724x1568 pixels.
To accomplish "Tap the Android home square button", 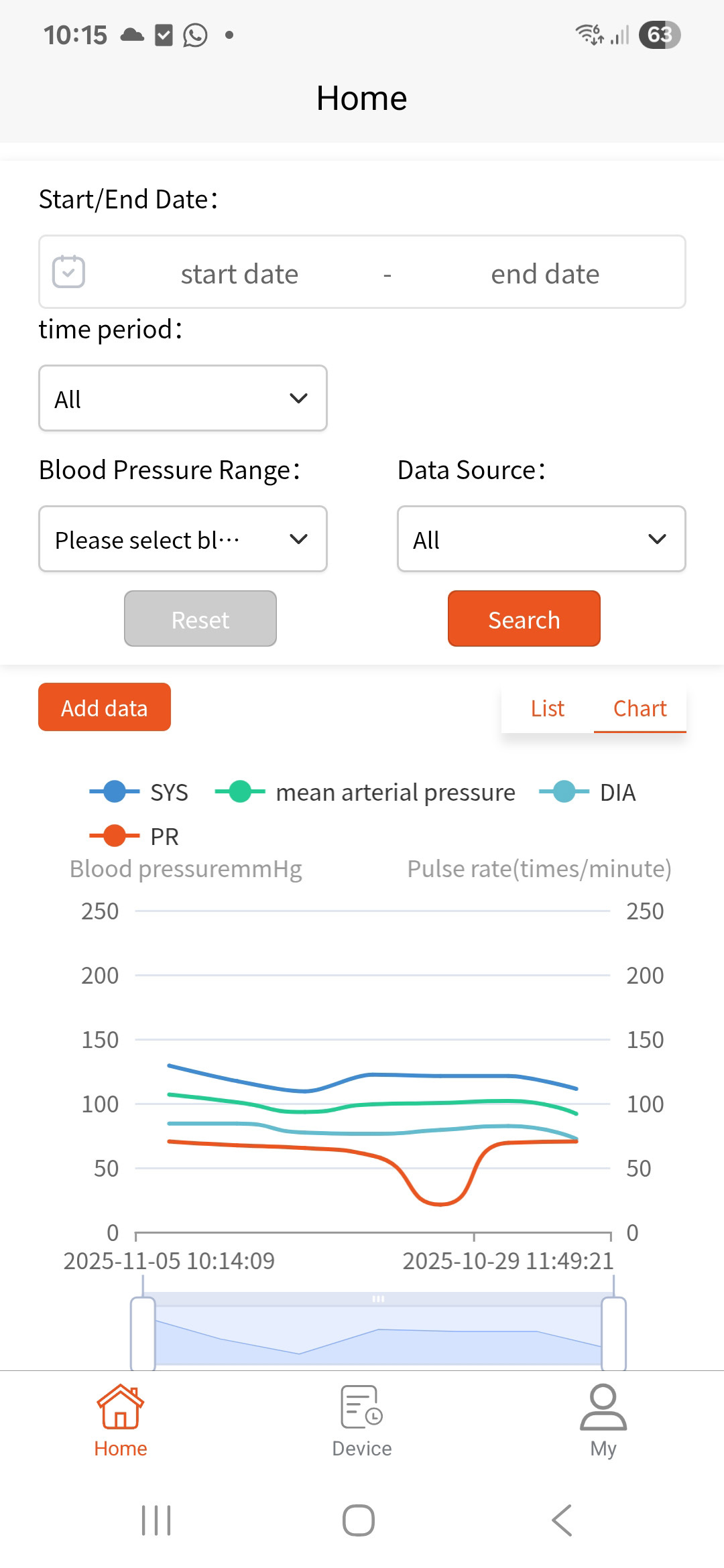I will pyautogui.click(x=359, y=1520).
